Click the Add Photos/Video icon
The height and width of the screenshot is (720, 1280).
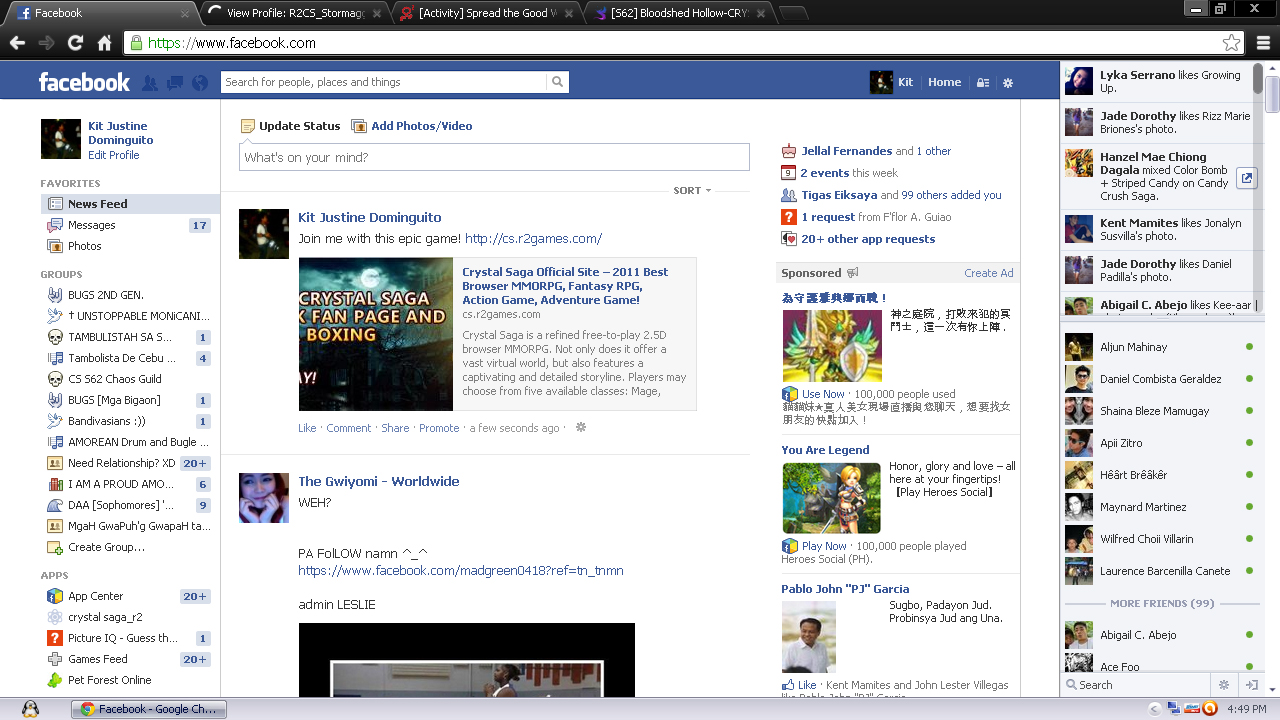tap(359, 126)
